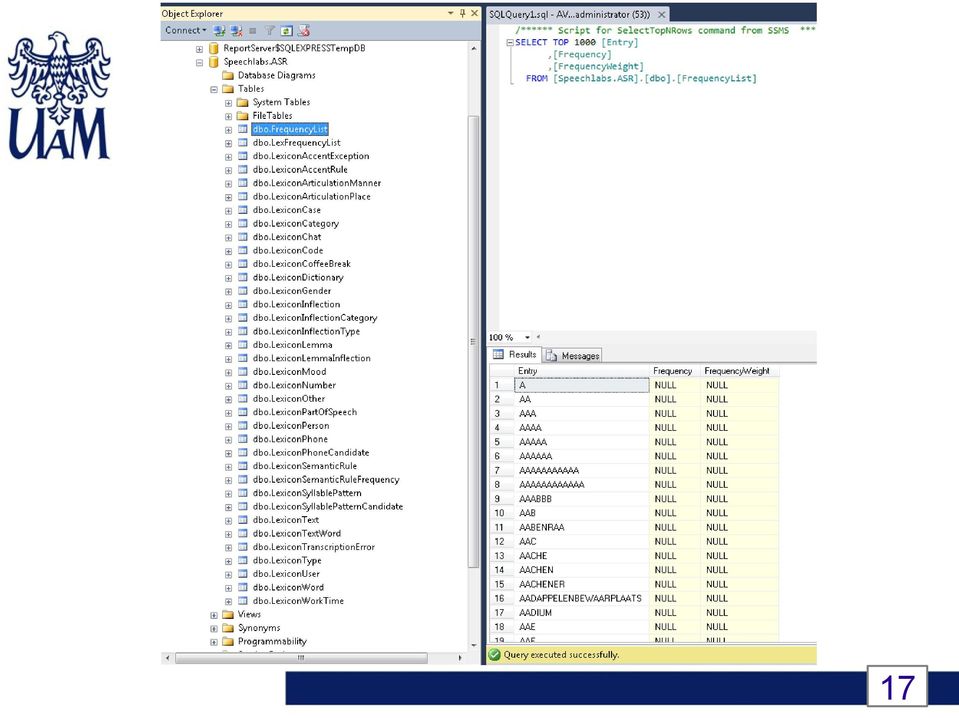The image size is (959, 718).
Task: Click Entry cell containing AACHENER
Action: coord(582,584)
